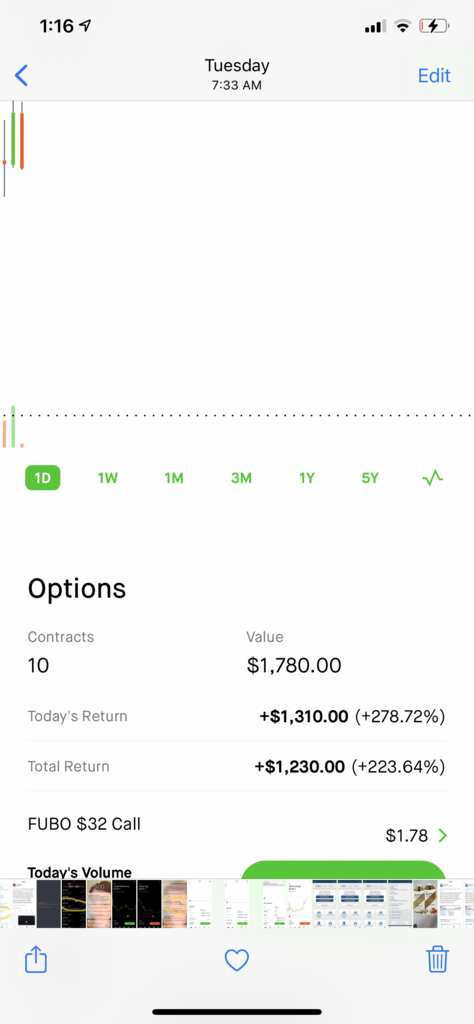Switch chart to 1W range
Viewport: 474px width, 1024px height.
pos(108,478)
